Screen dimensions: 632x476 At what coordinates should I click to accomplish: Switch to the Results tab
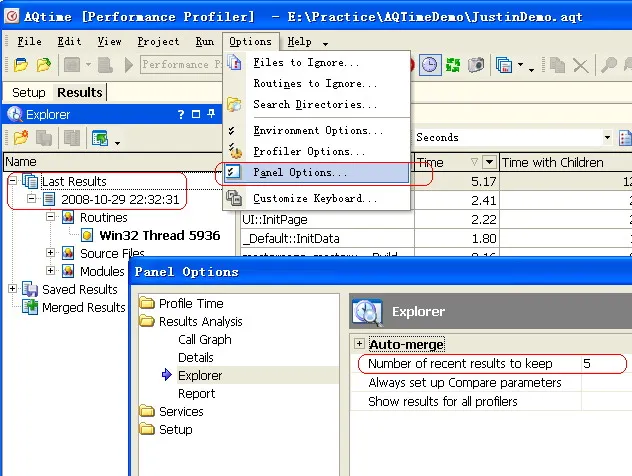point(80,92)
